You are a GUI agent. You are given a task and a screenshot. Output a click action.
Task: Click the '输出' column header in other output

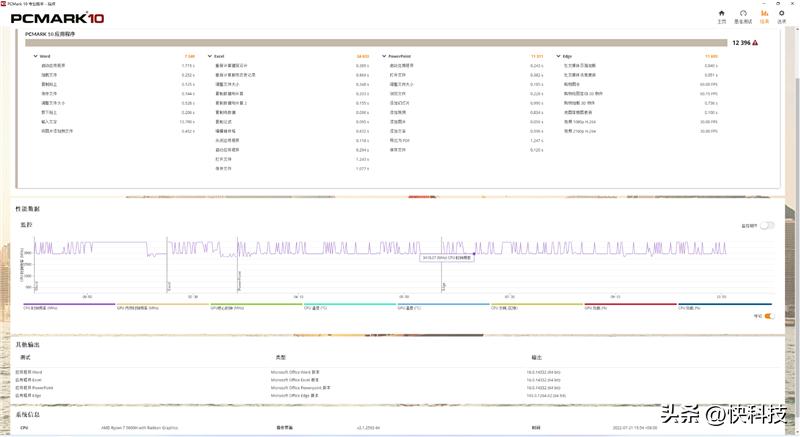click(536, 357)
